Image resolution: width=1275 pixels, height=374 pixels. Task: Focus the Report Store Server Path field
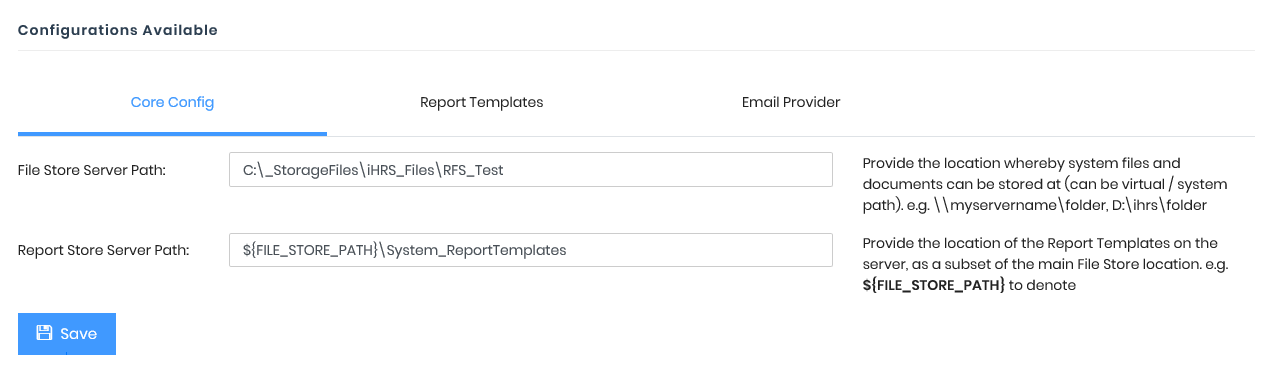[x=531, y=250]
